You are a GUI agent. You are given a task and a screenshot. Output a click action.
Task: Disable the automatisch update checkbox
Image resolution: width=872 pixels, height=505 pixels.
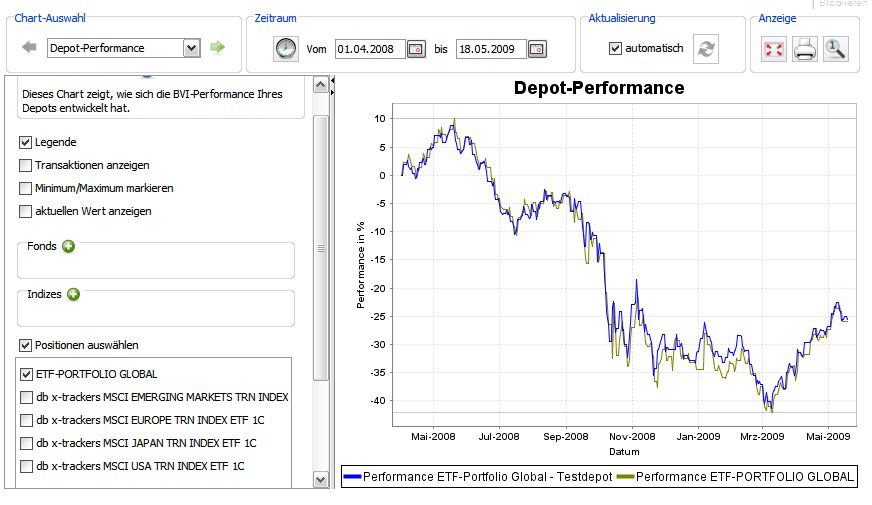click(615, 48)
